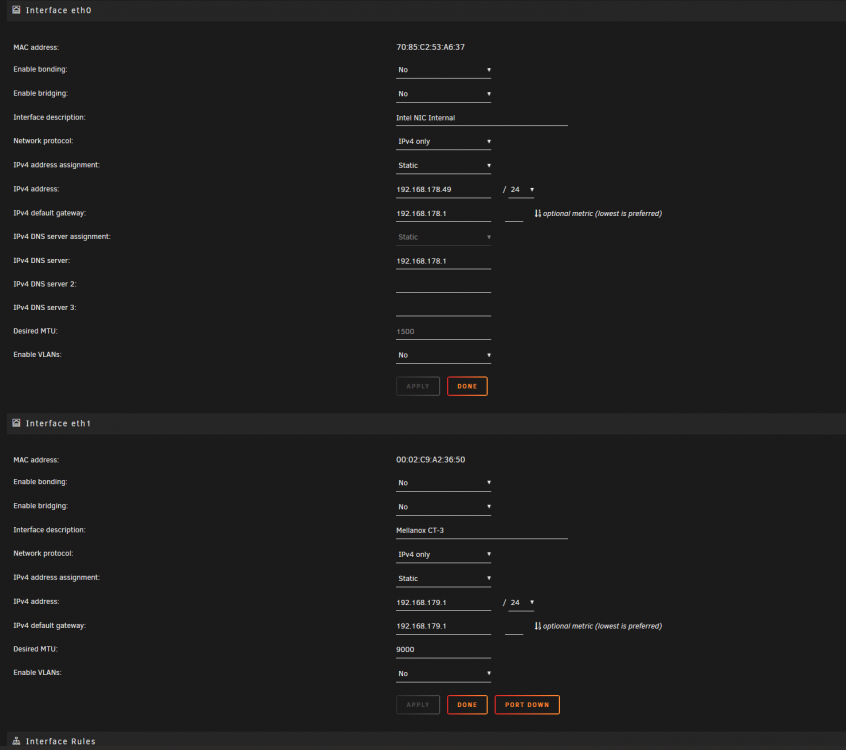Viewport: 846px width, 750px height.
Task: Edit eth1 Desired MTU 9000 field
Action: coord(443,650)
